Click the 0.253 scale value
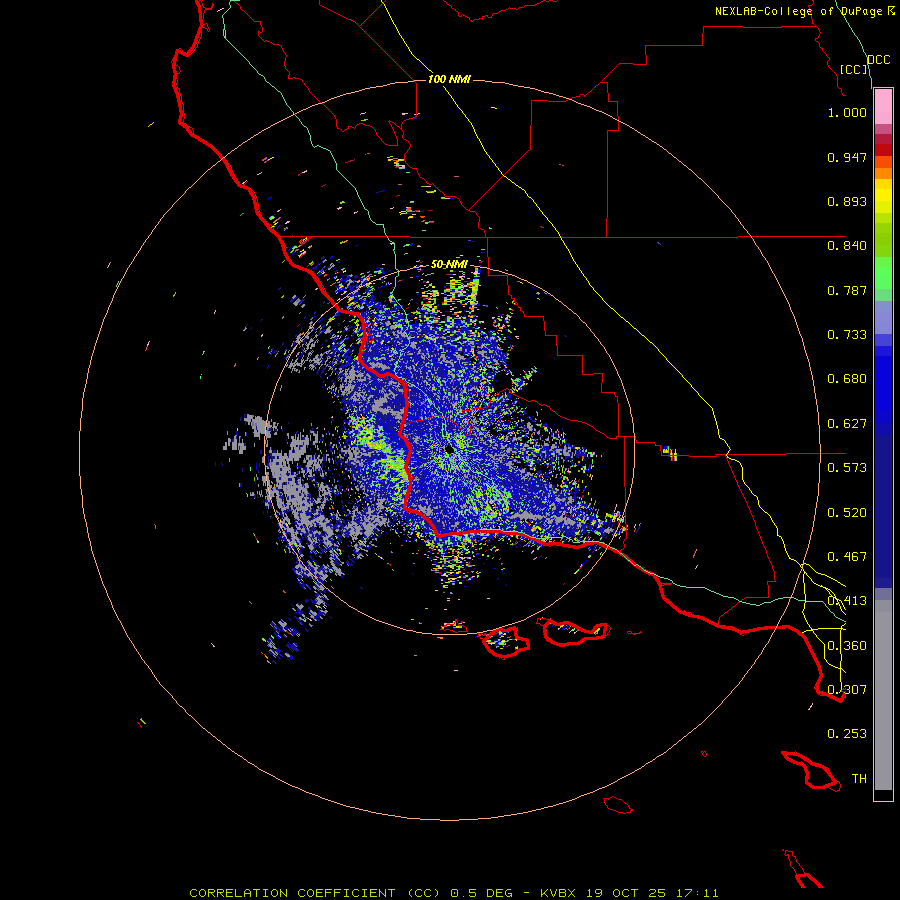This screenshot has height=900, width=900. pos(847,734)
